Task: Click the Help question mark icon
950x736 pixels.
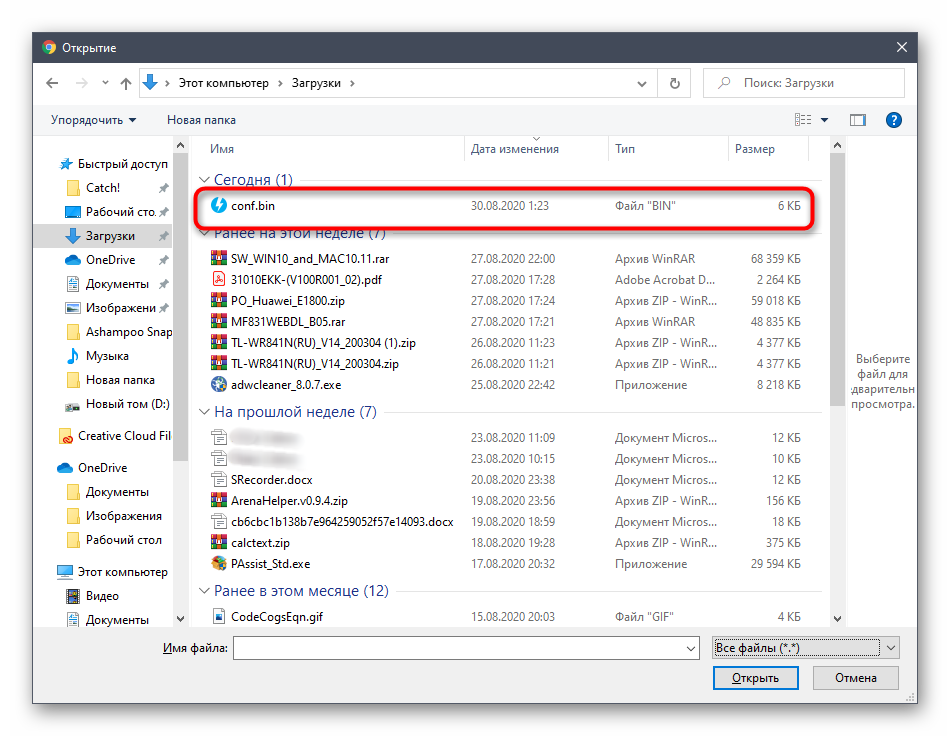Action: click(x=894, y=120)
